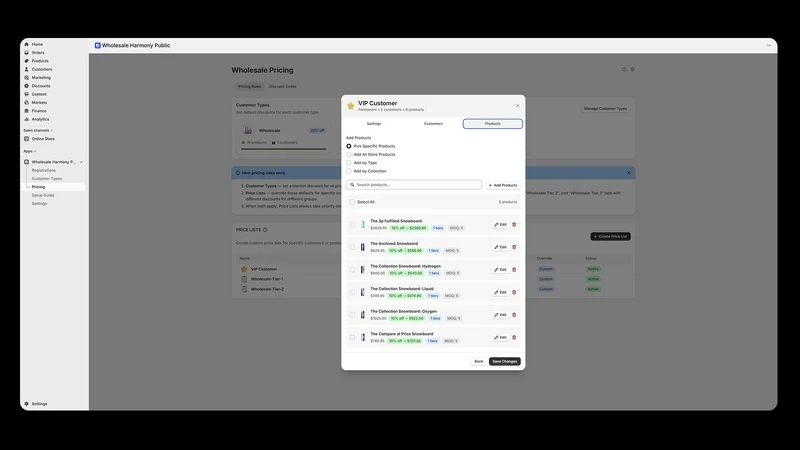The height and width of the screenshot is (450, 800).
Task: Open Home in the sidebar
Action: [x=37, y=44]
